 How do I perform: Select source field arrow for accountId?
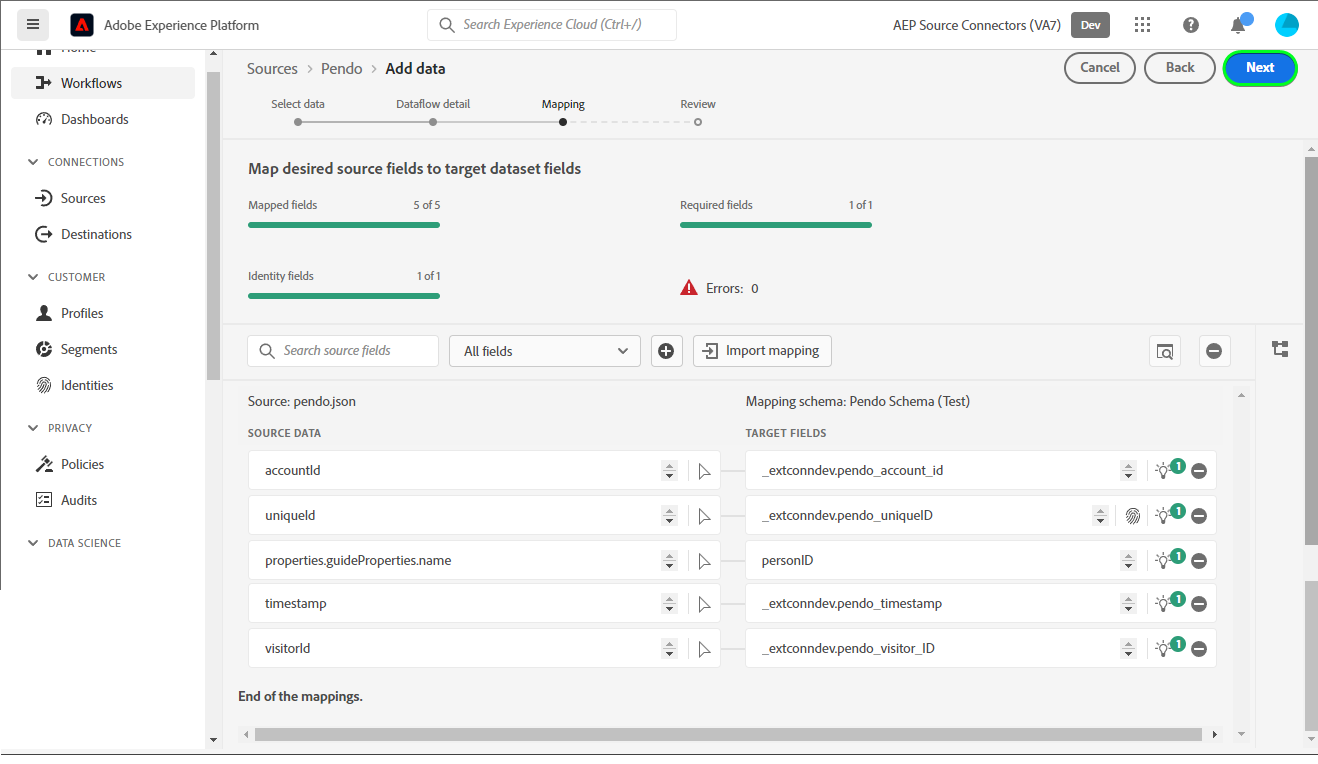(x=704, y=471)
